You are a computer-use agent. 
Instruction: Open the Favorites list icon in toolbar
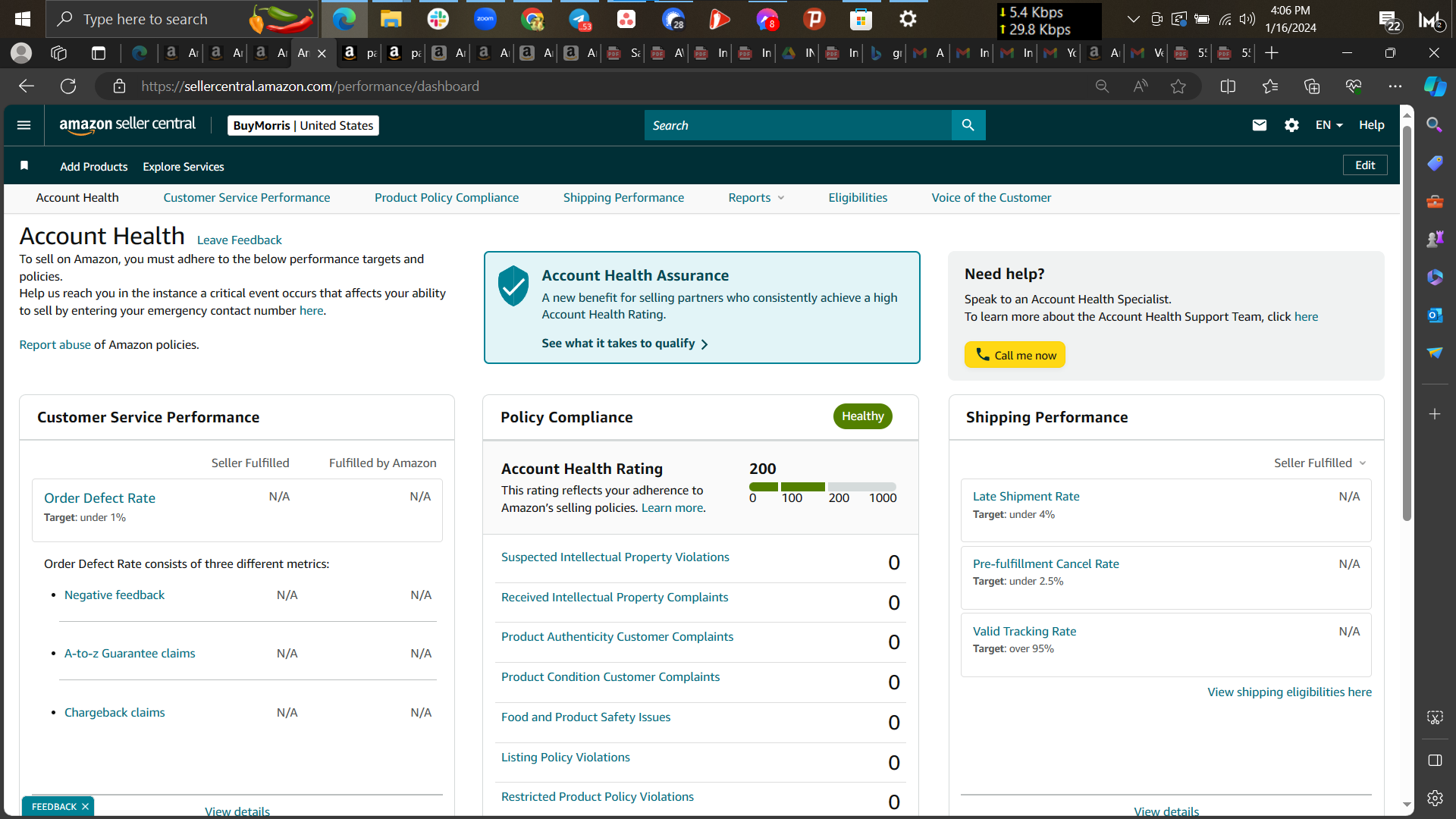[1270, 86]
